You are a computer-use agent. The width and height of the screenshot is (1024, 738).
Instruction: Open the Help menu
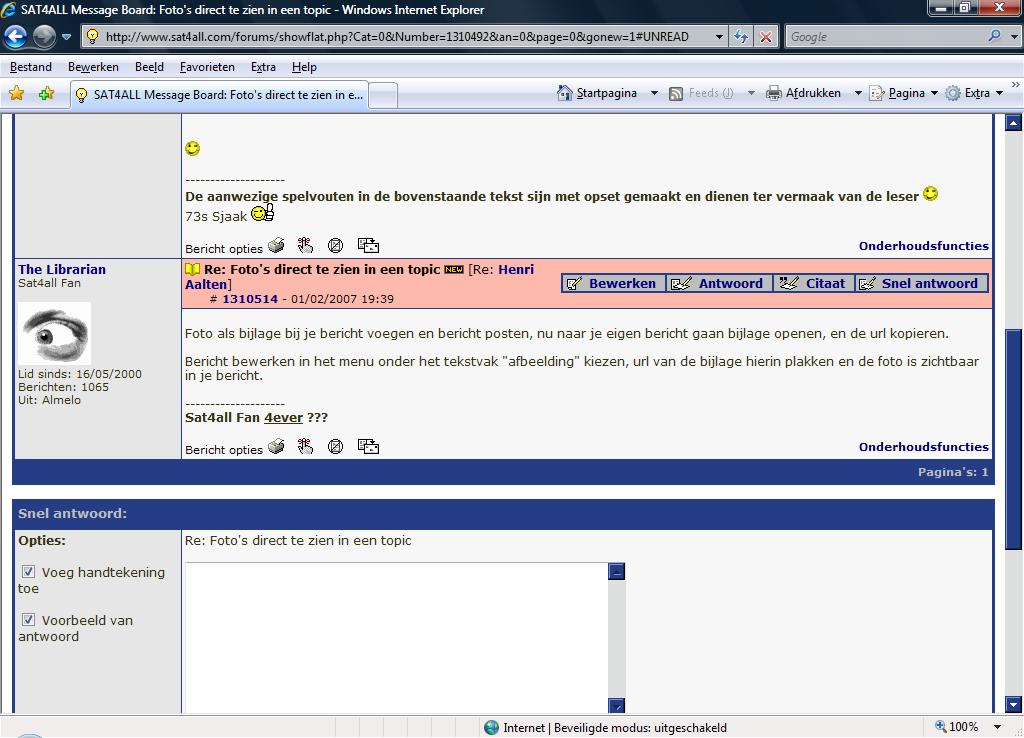point(304,67)
